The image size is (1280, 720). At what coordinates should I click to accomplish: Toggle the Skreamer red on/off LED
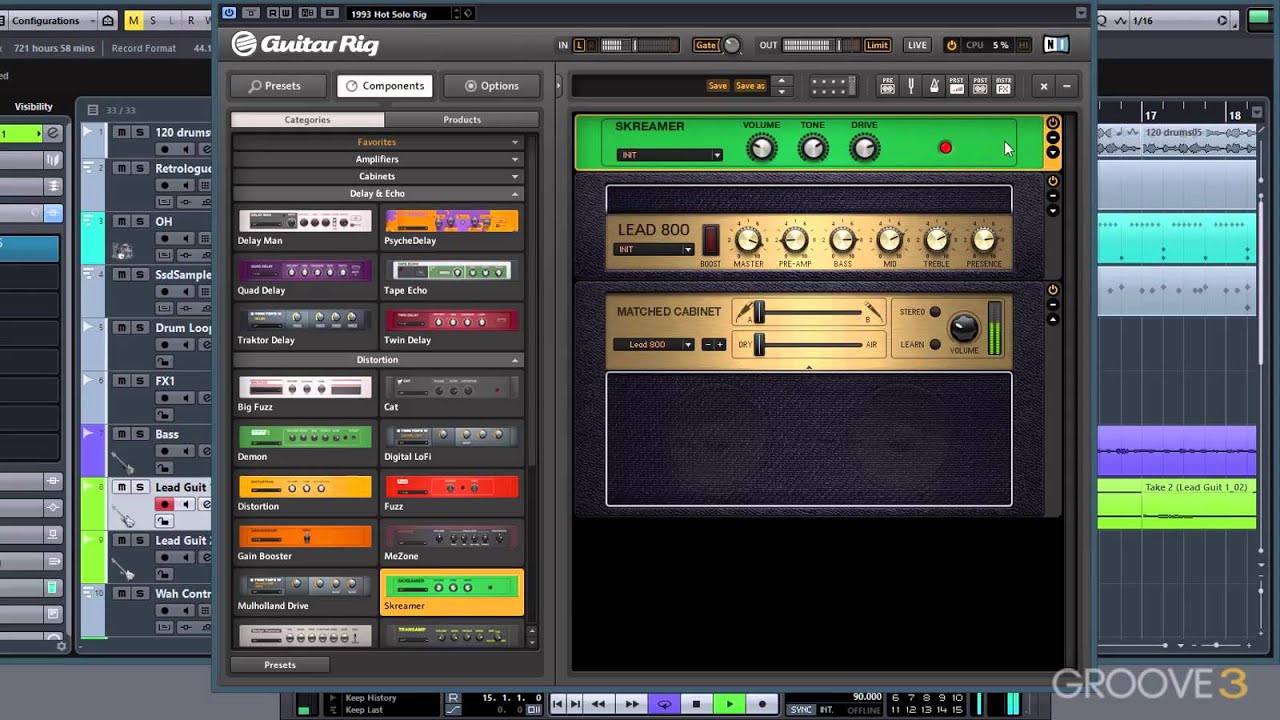pyautogui.click(x=945, y=148)
